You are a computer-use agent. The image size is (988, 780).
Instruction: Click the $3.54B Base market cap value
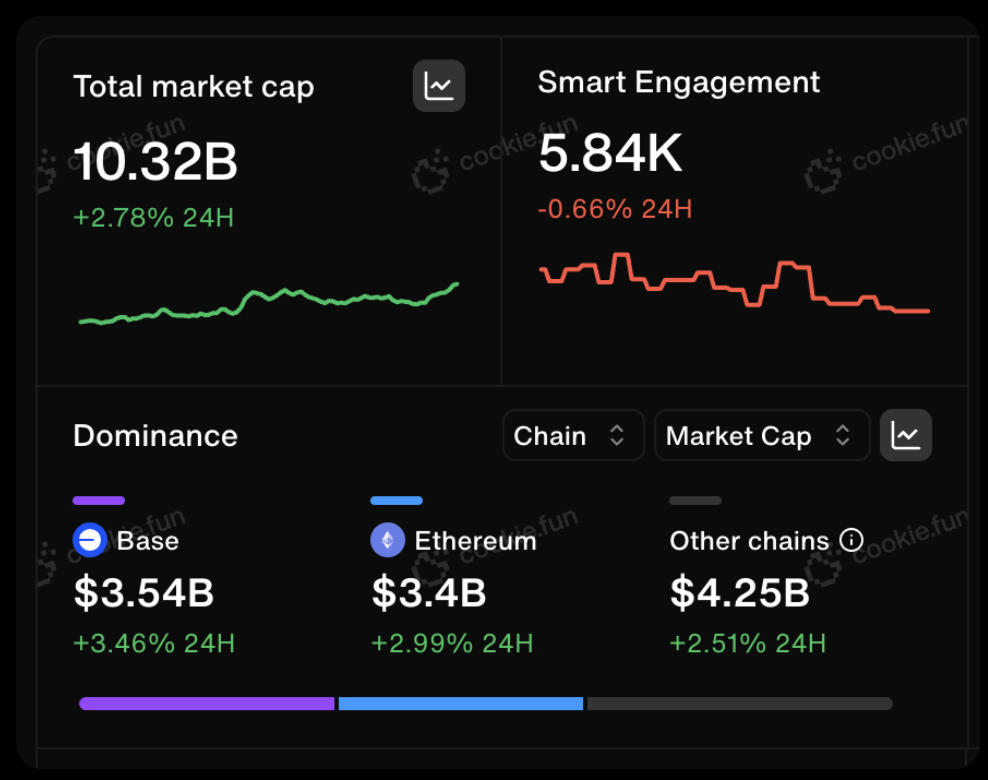point(144,593)
